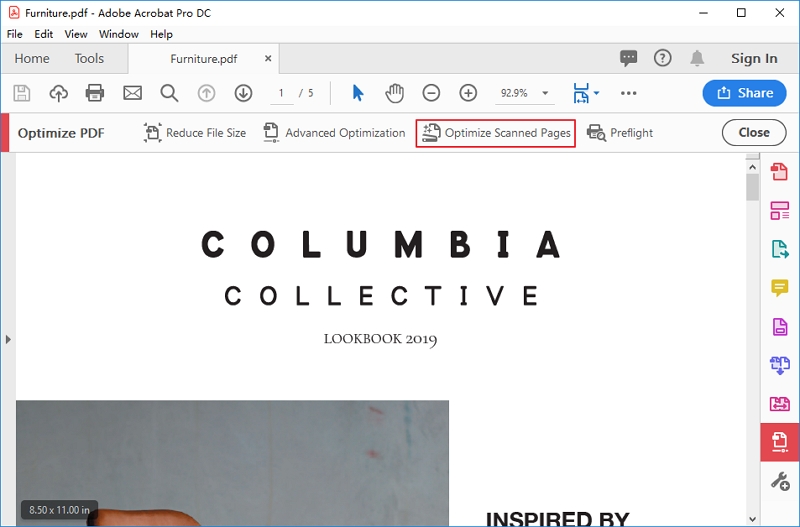Click scrollbar down arrow
The width and height of the screenshot is (800, 527).
753,519
